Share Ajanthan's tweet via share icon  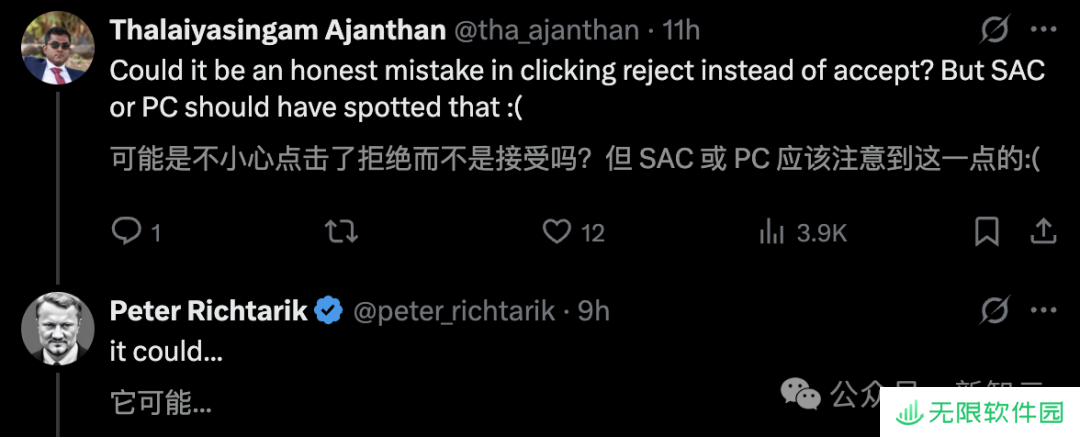coord(1043,232)
